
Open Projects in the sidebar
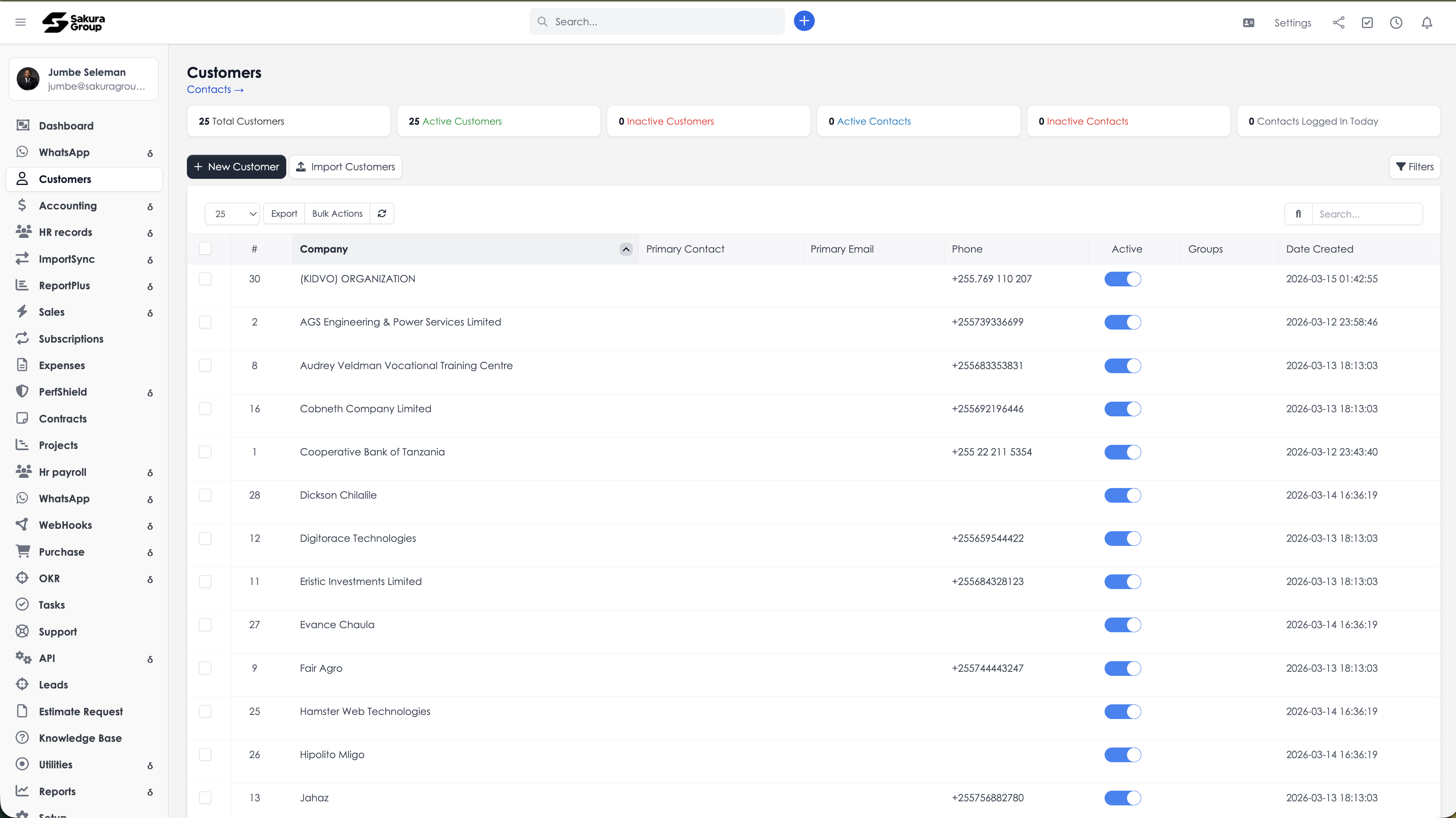coord(84,445)
